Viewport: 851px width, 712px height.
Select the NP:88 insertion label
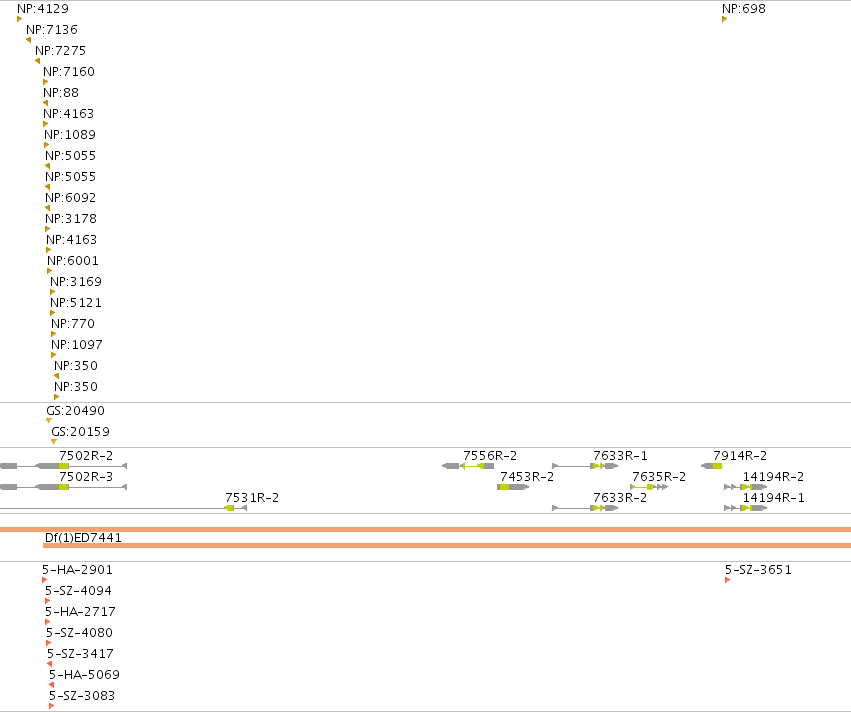click(x=61, y=93)
